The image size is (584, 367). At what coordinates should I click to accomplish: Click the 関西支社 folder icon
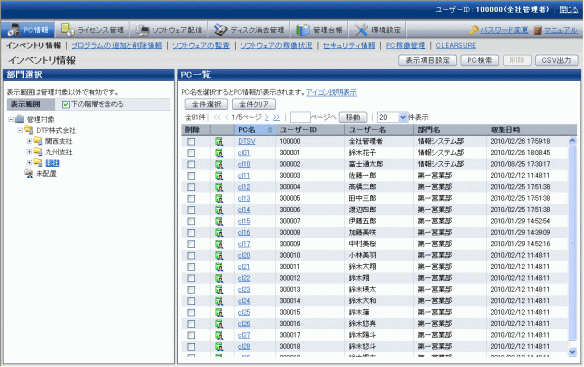pyautogui.click(x=38, y=141)
